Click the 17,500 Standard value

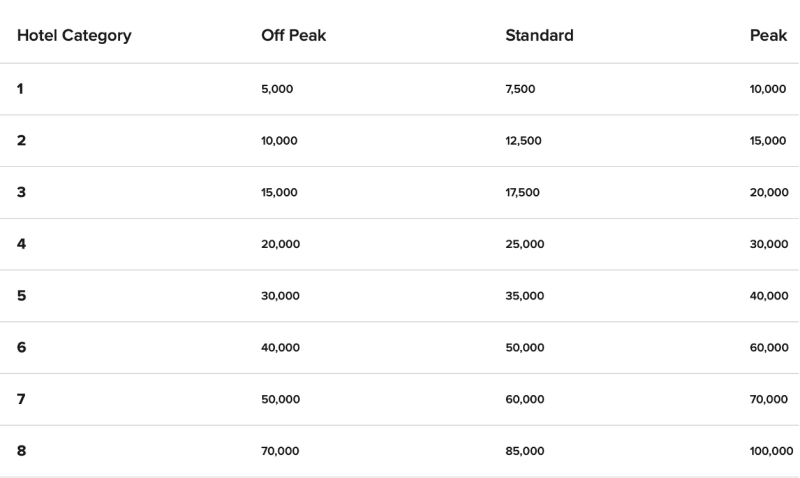523,193
